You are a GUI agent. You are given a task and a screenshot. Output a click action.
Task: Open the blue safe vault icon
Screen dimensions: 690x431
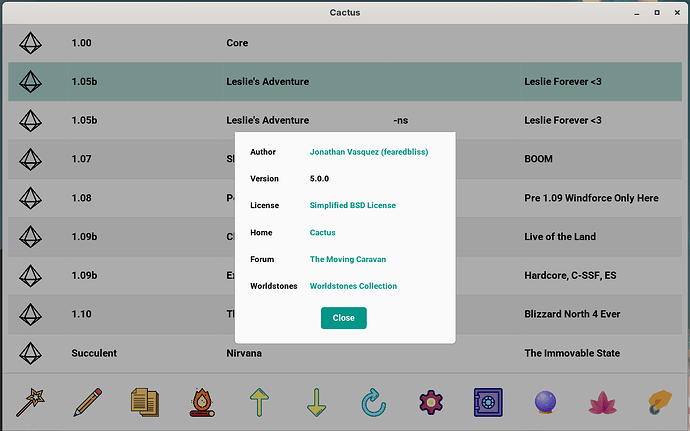coord(488,402)
